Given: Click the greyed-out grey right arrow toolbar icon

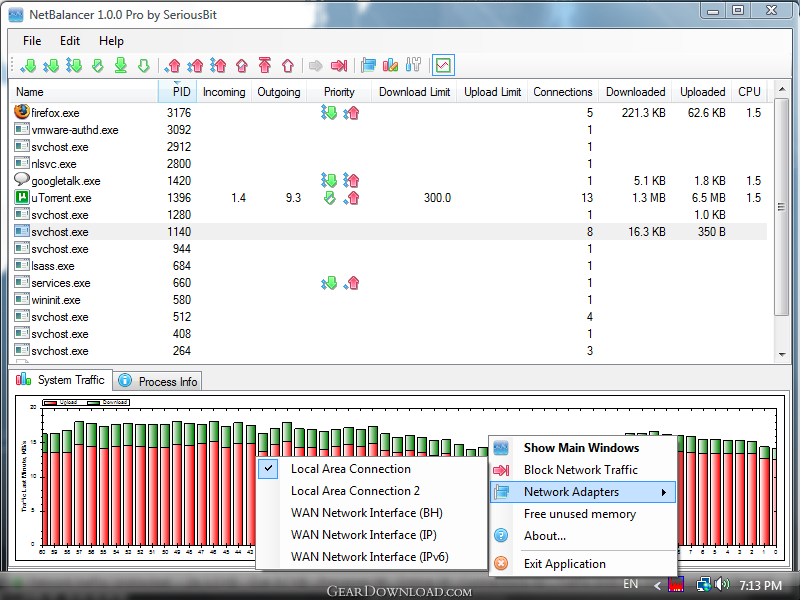Looking at the screenshot, I should (316, 65).
